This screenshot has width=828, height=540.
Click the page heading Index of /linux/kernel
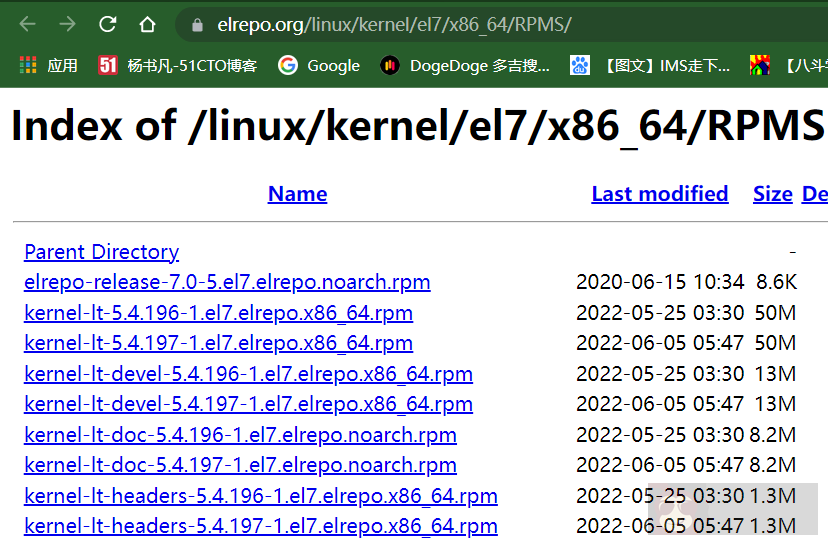417,127
